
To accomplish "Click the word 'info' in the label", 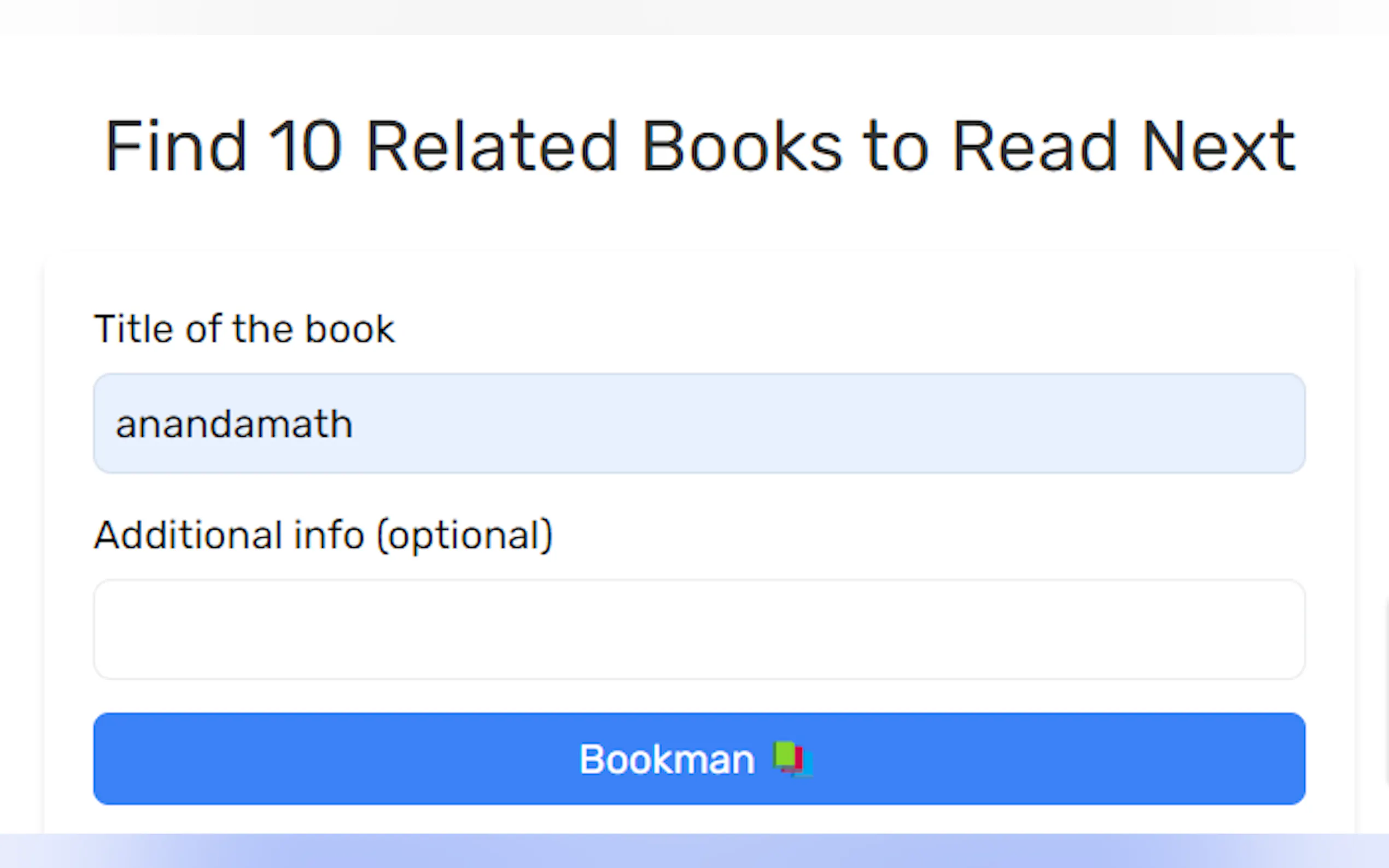I will tap(329, 535).
